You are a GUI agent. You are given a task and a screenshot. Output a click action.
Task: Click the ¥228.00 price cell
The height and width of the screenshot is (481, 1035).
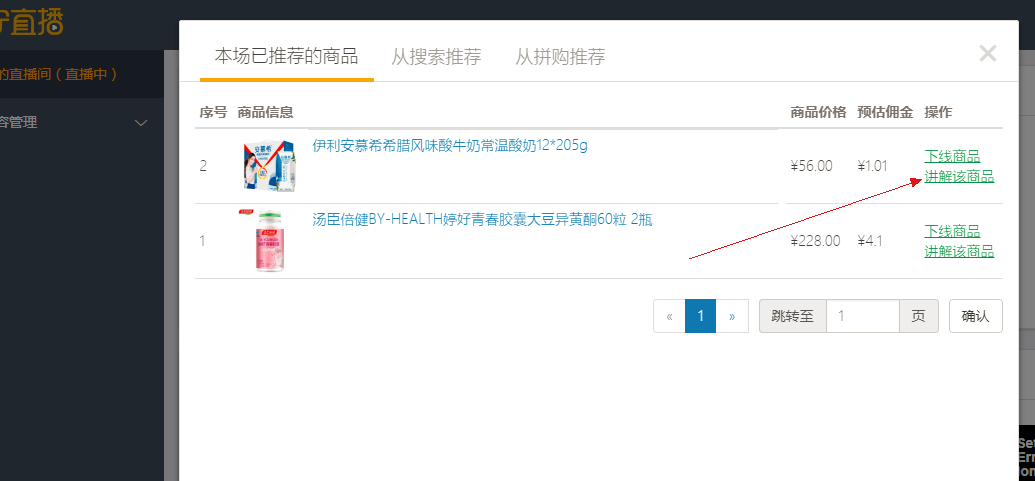click(815, 241)
